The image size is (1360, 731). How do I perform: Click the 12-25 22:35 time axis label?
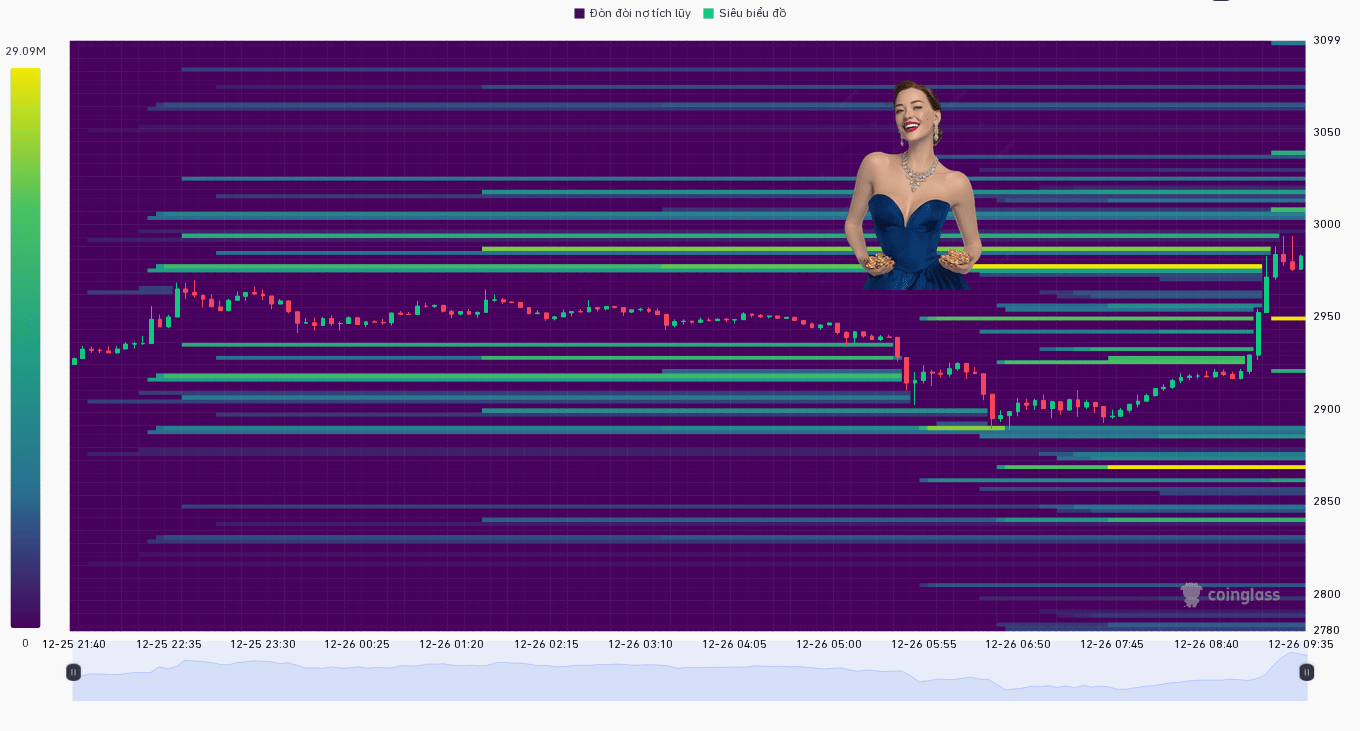(x=169, y=644)
